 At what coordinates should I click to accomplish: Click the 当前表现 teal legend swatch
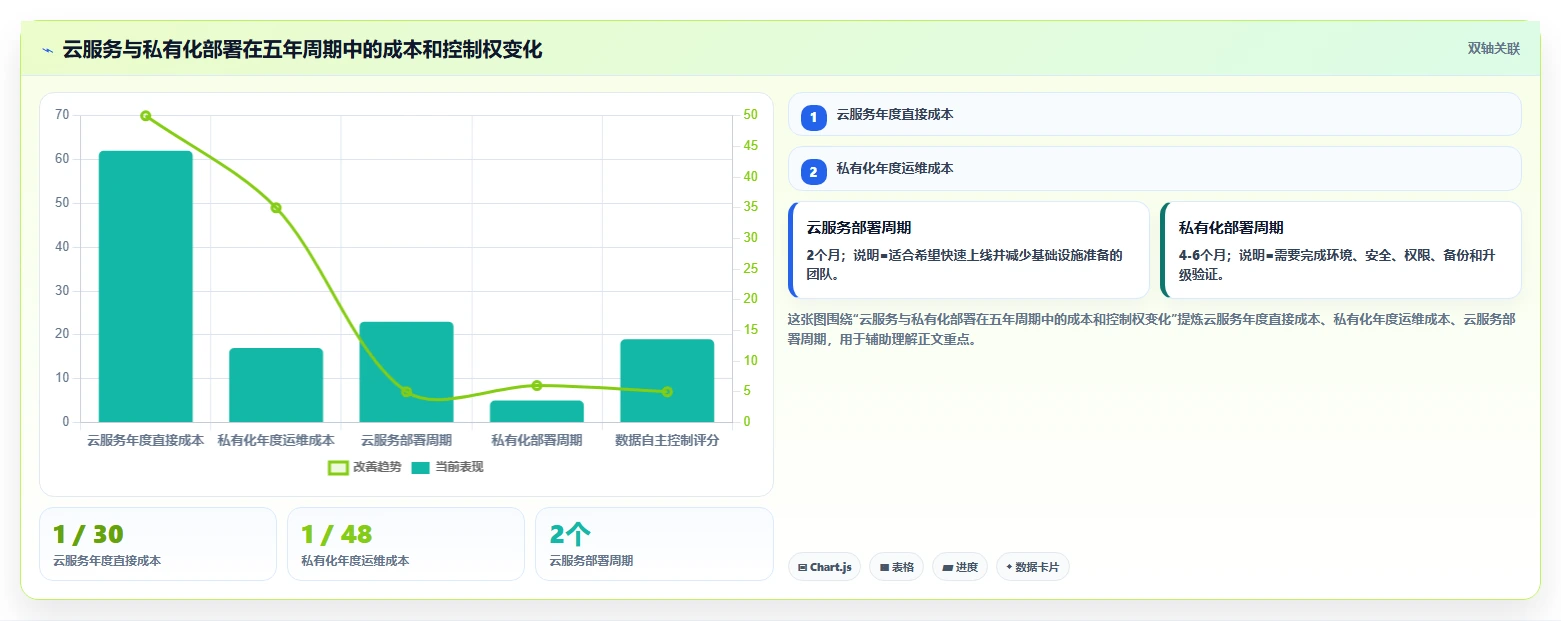(421, 467)
